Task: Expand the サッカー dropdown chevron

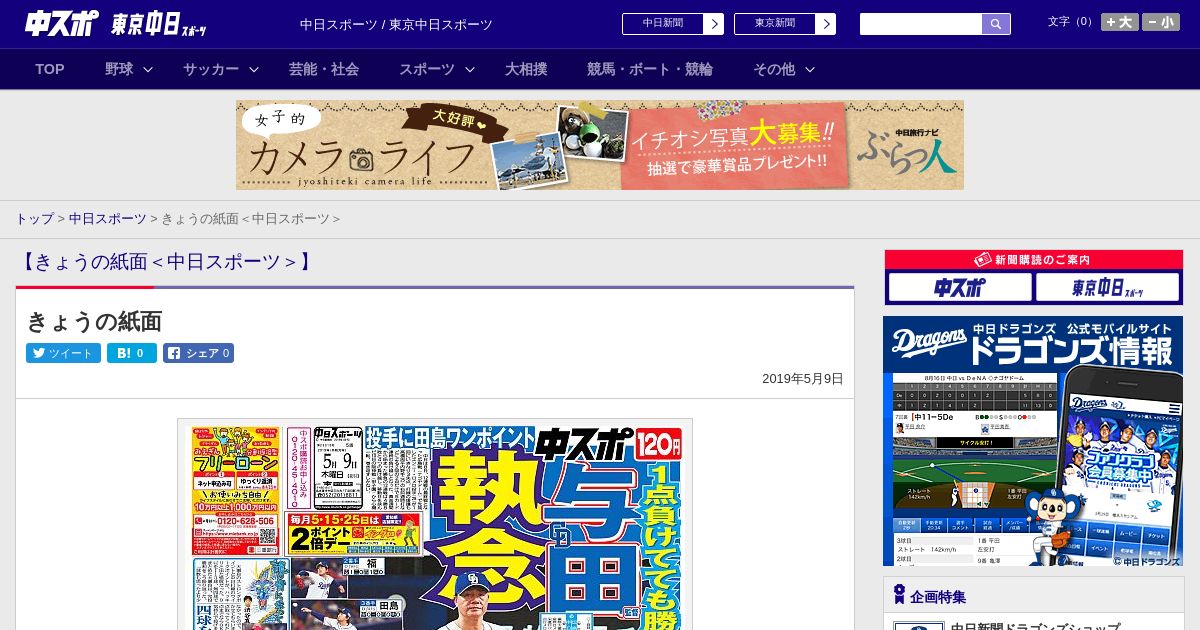Action: pos(254,69)
